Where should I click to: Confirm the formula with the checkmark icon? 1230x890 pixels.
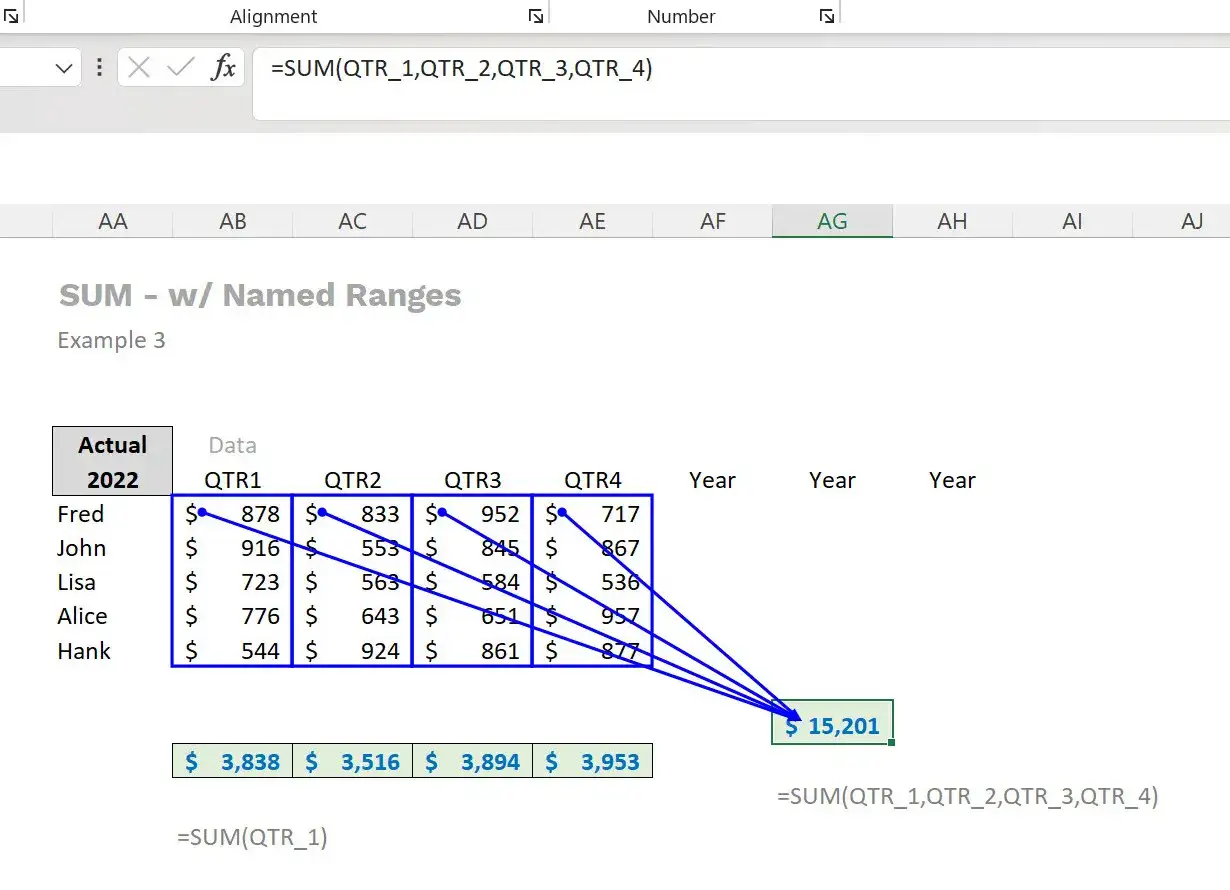[181, 68]
